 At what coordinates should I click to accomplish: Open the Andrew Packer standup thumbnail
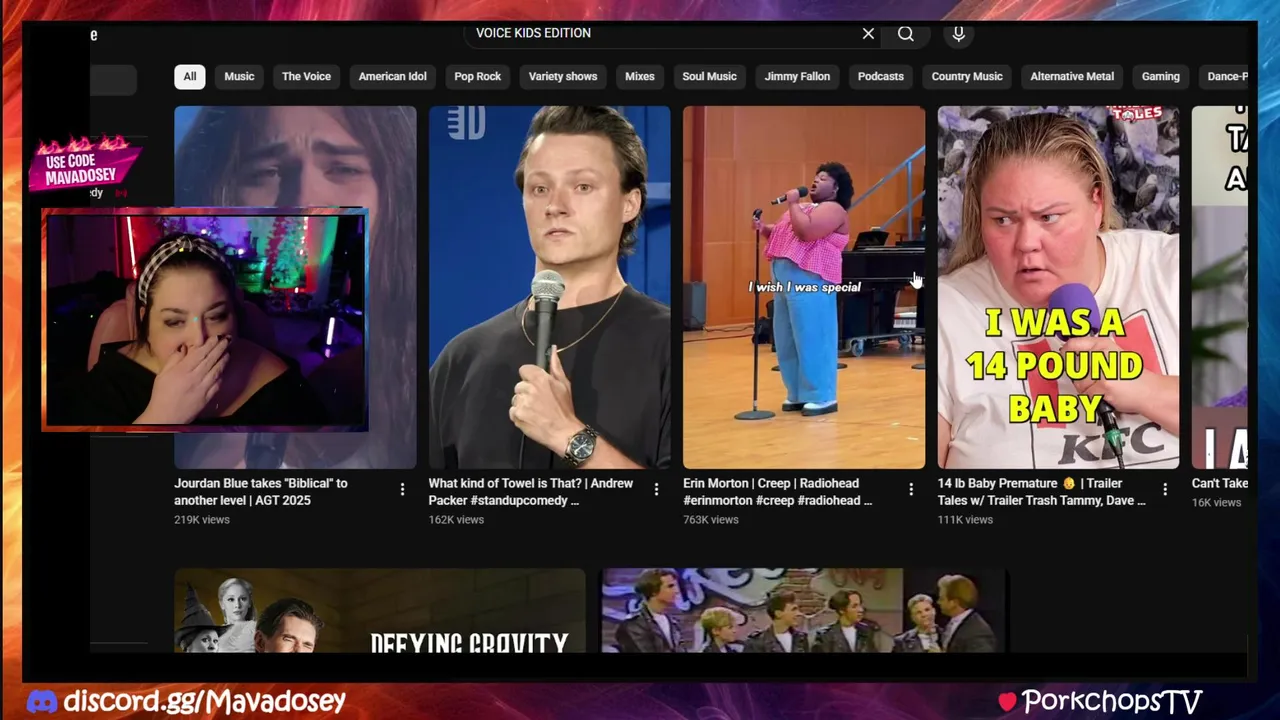549,287
